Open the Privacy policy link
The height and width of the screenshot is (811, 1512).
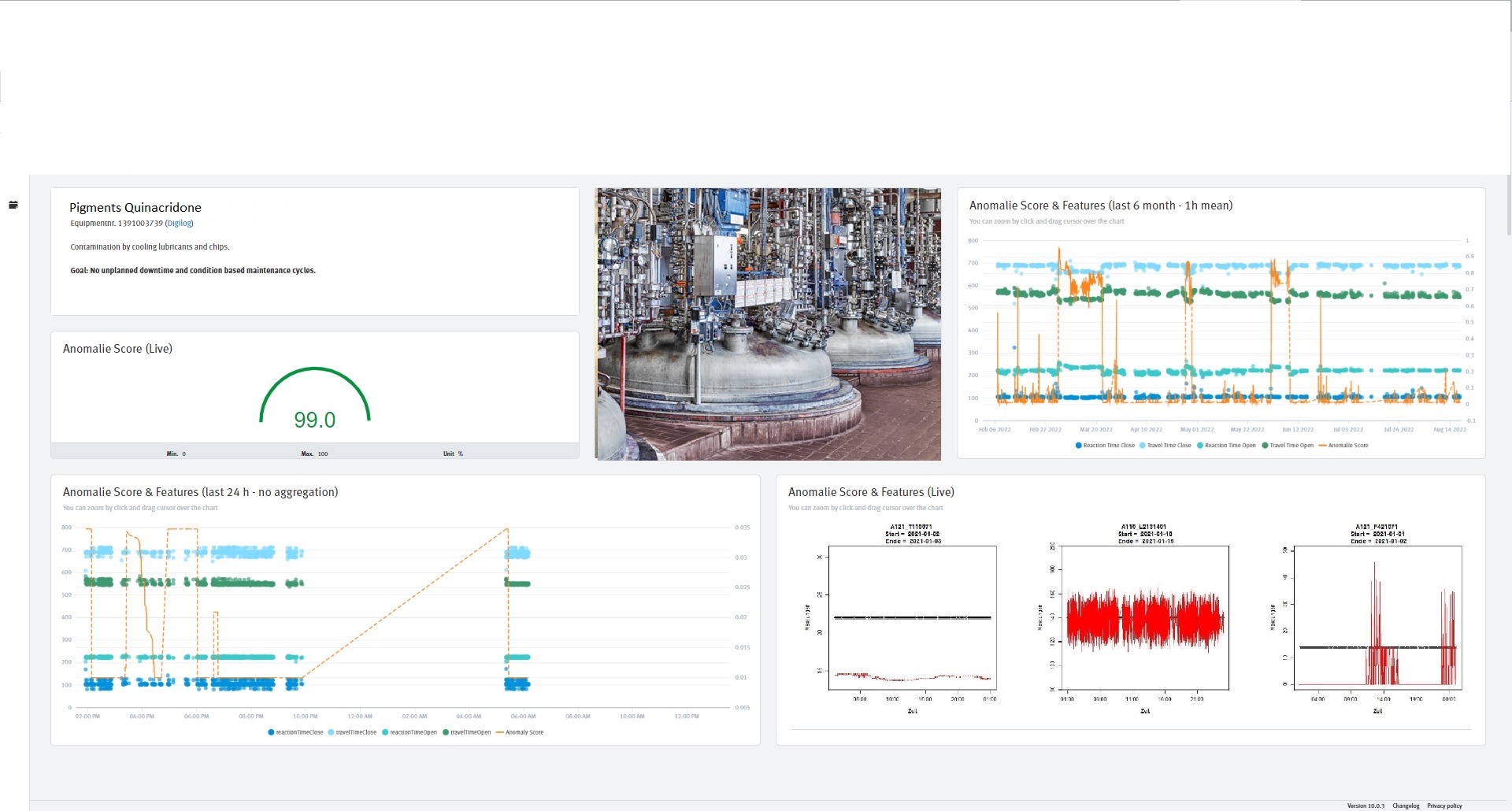(1443, 805)
